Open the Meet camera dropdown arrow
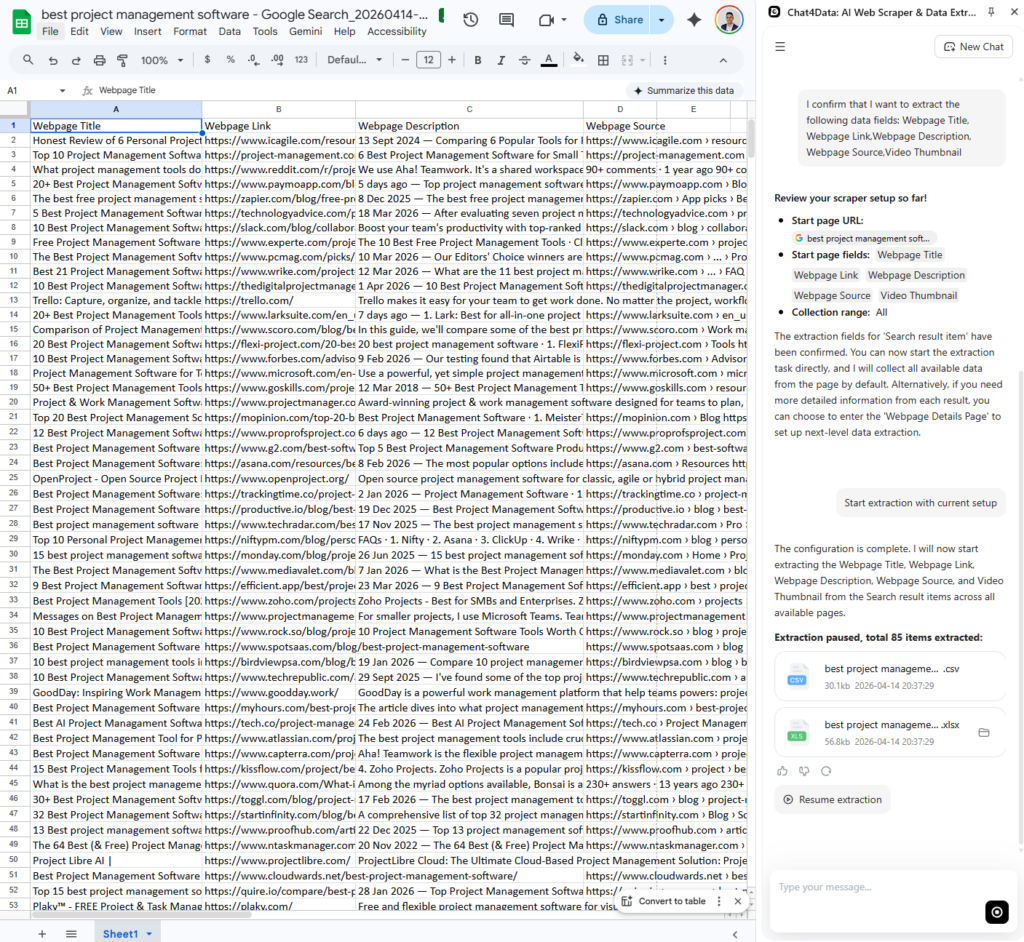This screenshot has height=942, width=1024. [564, 20]
